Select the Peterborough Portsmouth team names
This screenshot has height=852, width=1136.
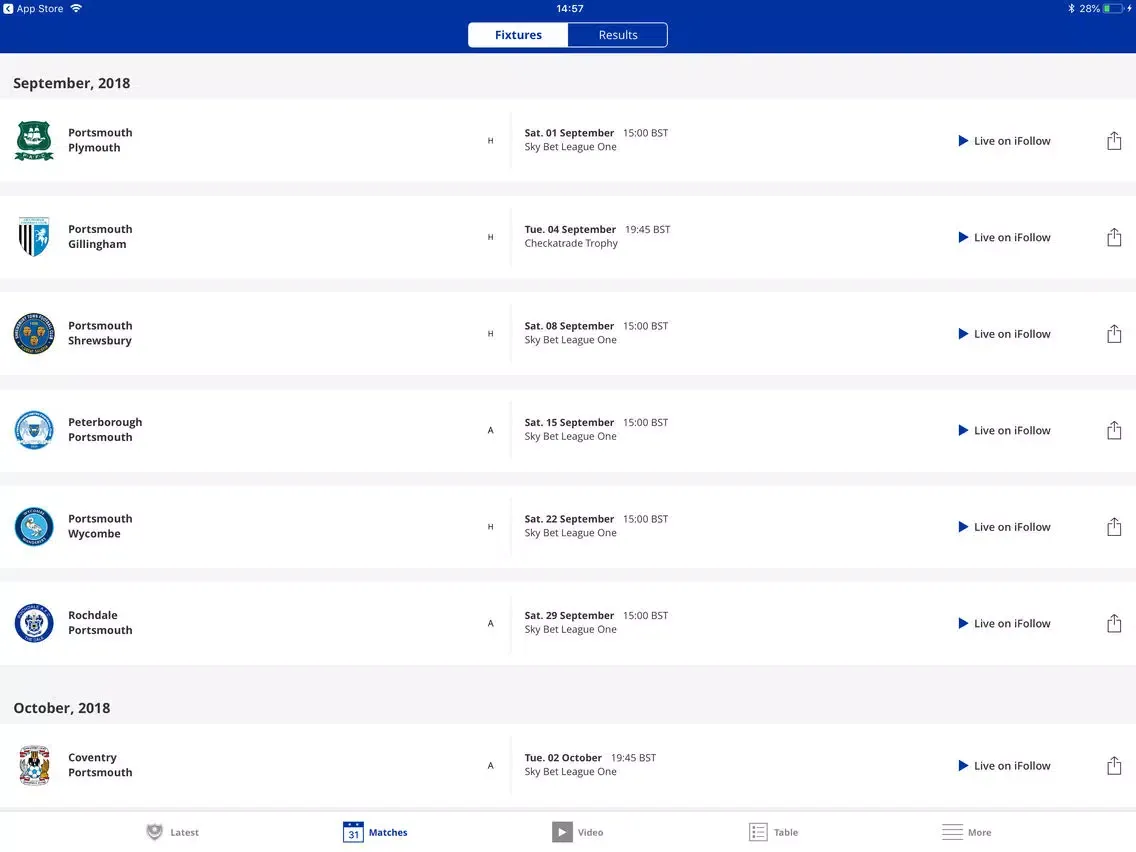[105, 429]
